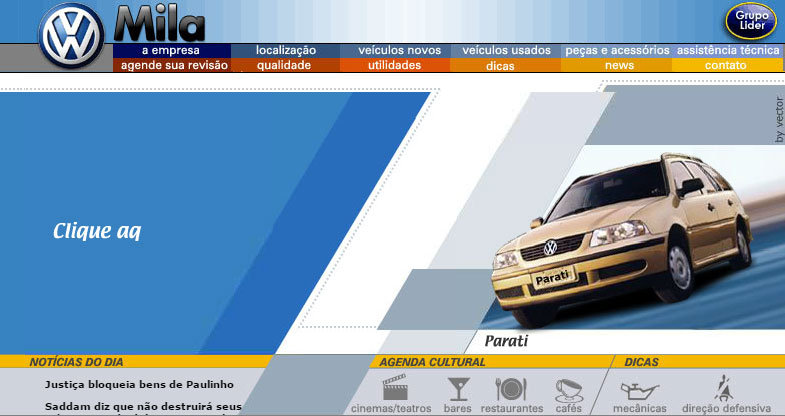The height and width of the screenshot is (416, 785).
Task: Click the 'Parati' caption below the car
Action: tap(506, 341)
